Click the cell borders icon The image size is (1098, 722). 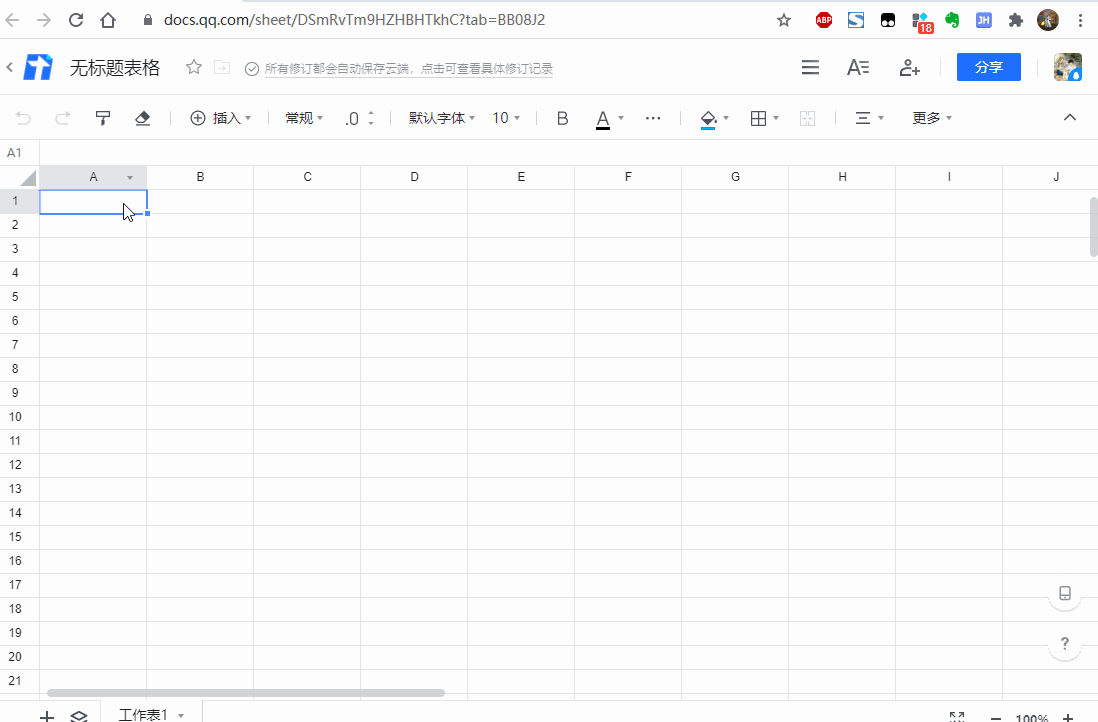758,117
